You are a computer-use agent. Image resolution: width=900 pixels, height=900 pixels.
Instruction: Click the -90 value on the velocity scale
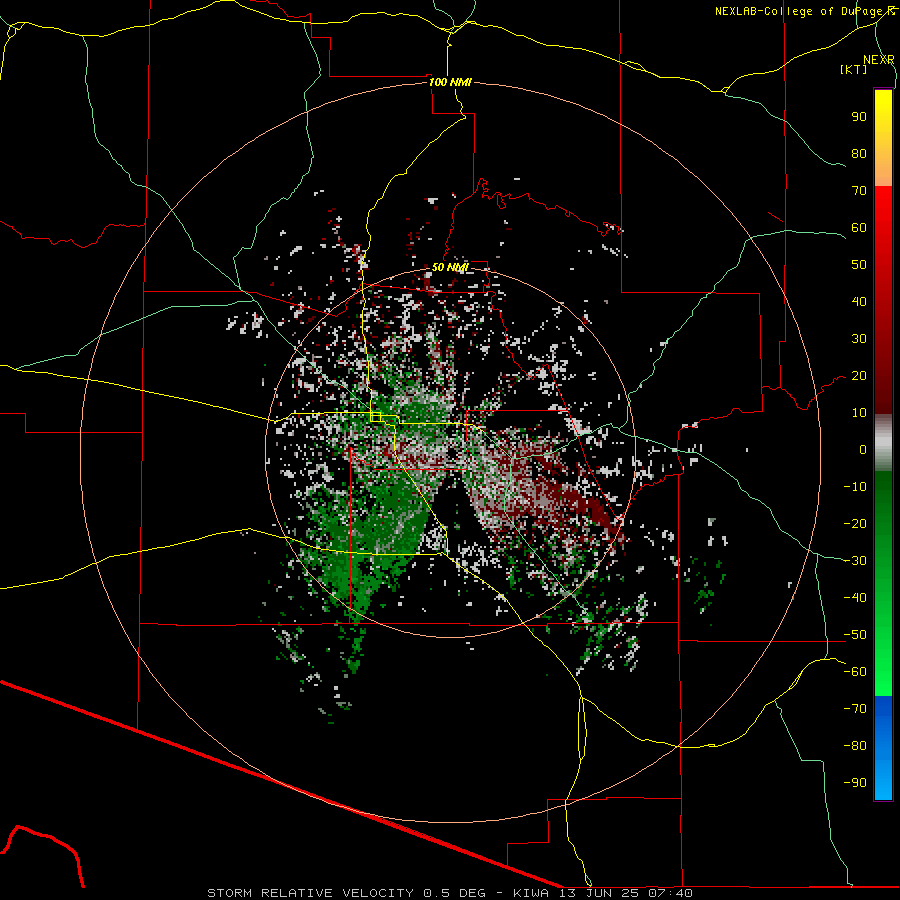pos(855,783)
